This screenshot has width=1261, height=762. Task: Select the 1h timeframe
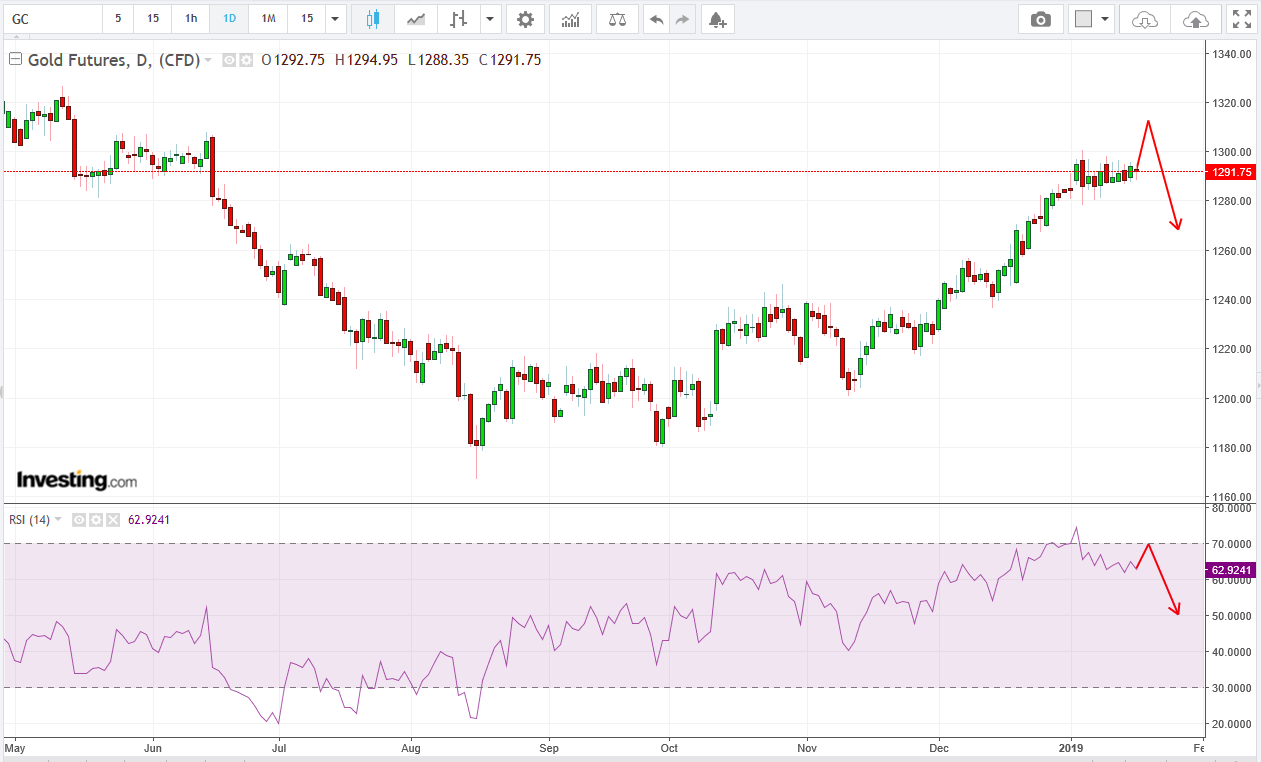tap(190, 19)
